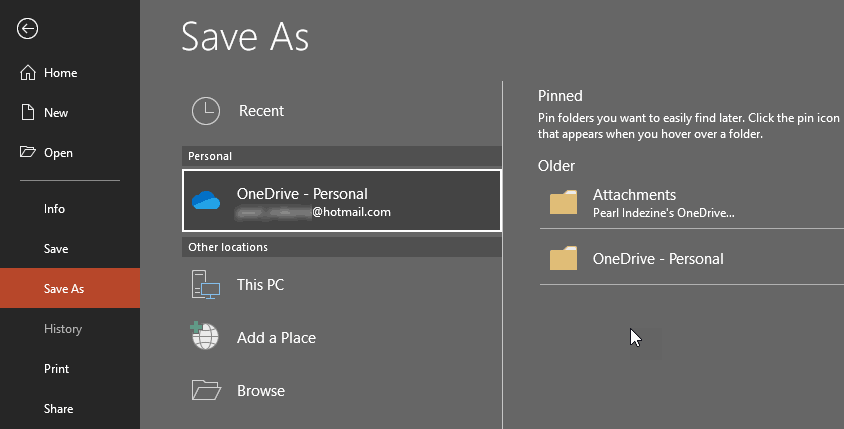The height and width of the screenshot is (429, 844).
Task: Choose This PC as save location
Action: pos(342,284)
